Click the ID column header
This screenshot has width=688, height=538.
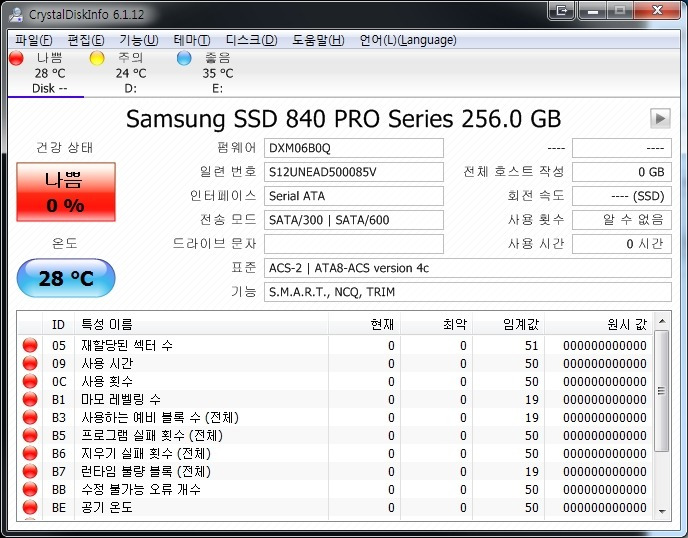pos(58,324)
